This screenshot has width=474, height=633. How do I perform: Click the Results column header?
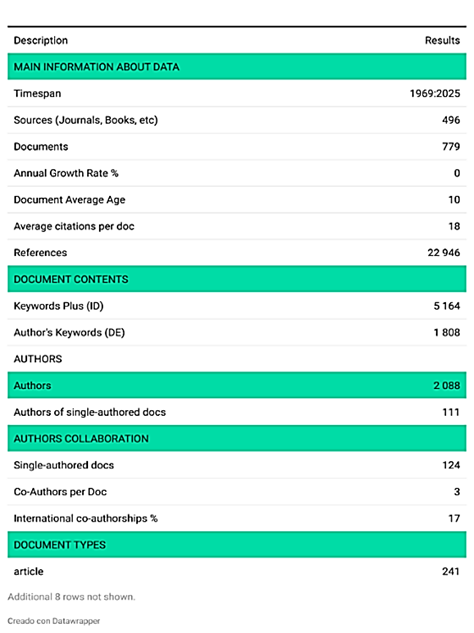click(442, 40)
